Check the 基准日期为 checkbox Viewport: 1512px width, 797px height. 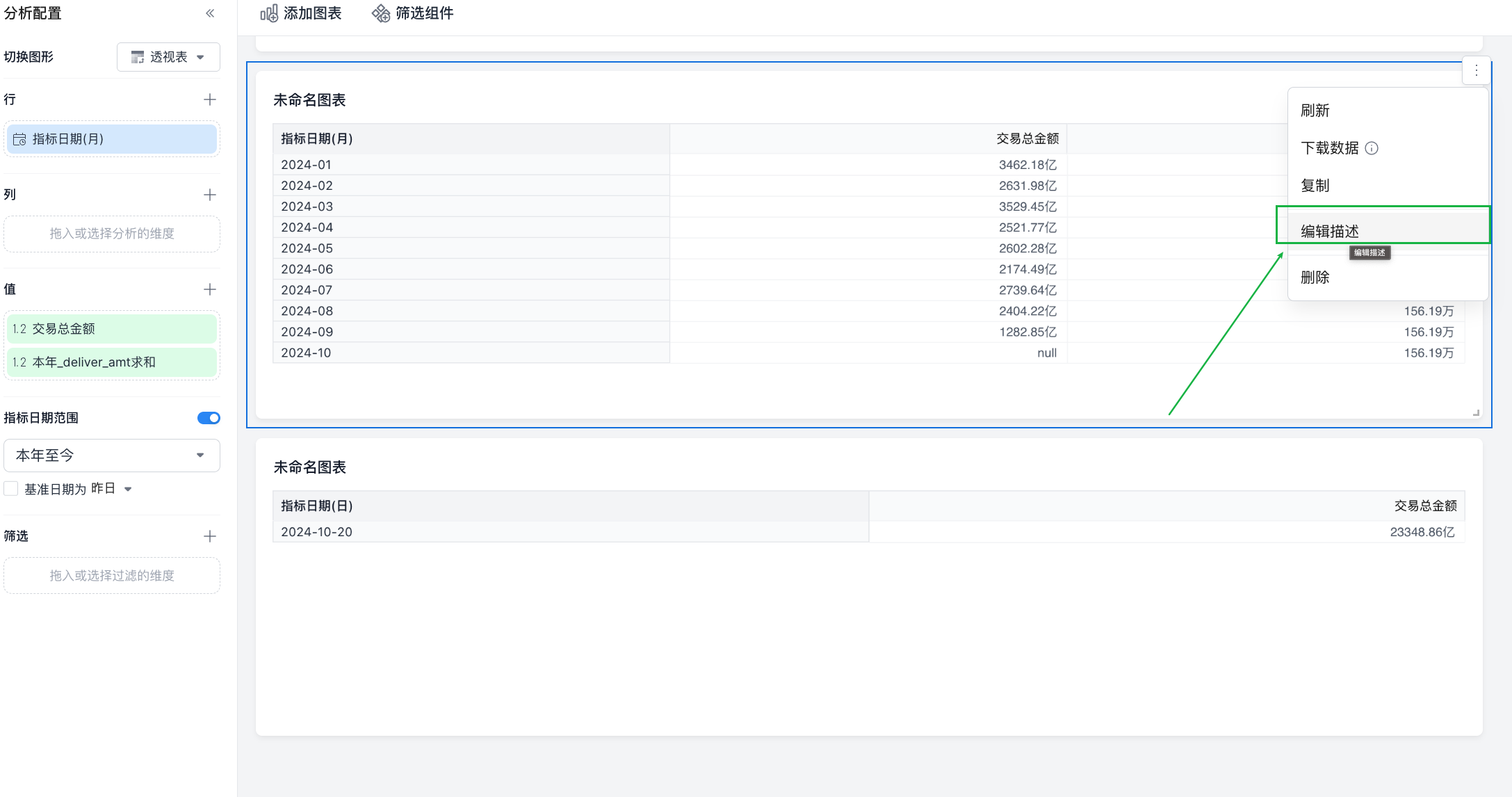pos(11,489)
